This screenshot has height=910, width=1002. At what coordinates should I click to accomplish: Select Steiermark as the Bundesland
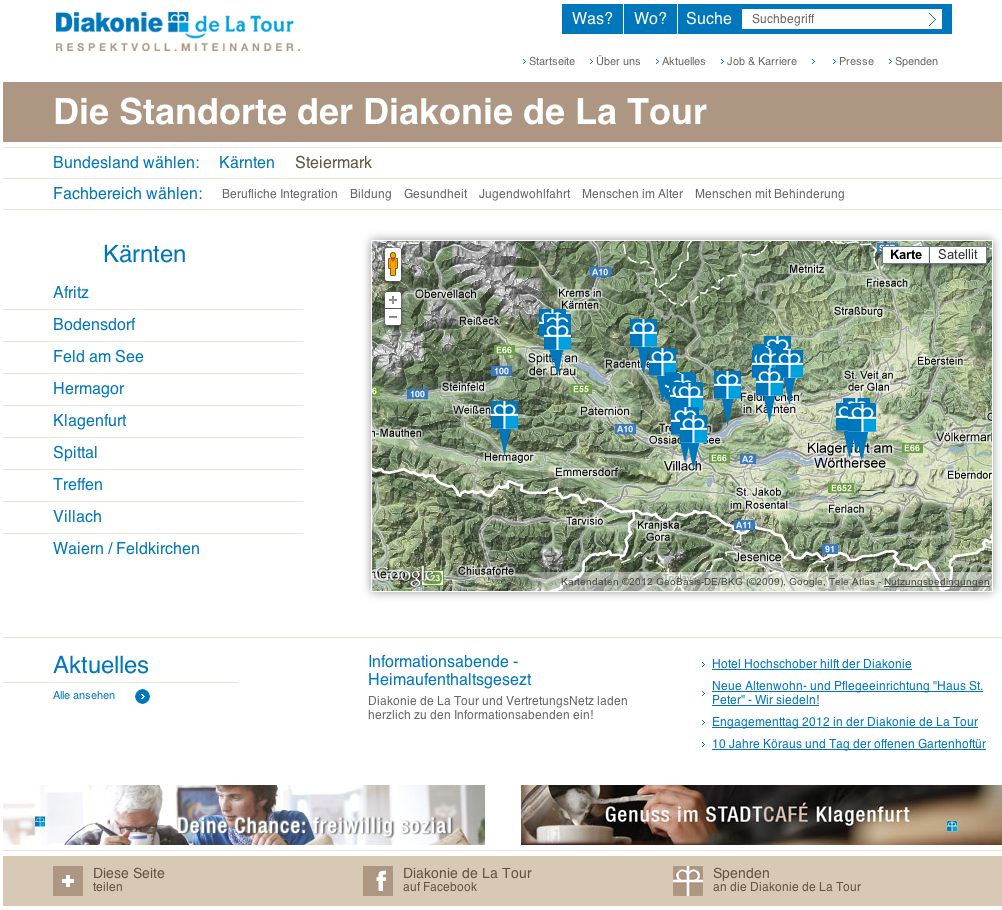333,162
